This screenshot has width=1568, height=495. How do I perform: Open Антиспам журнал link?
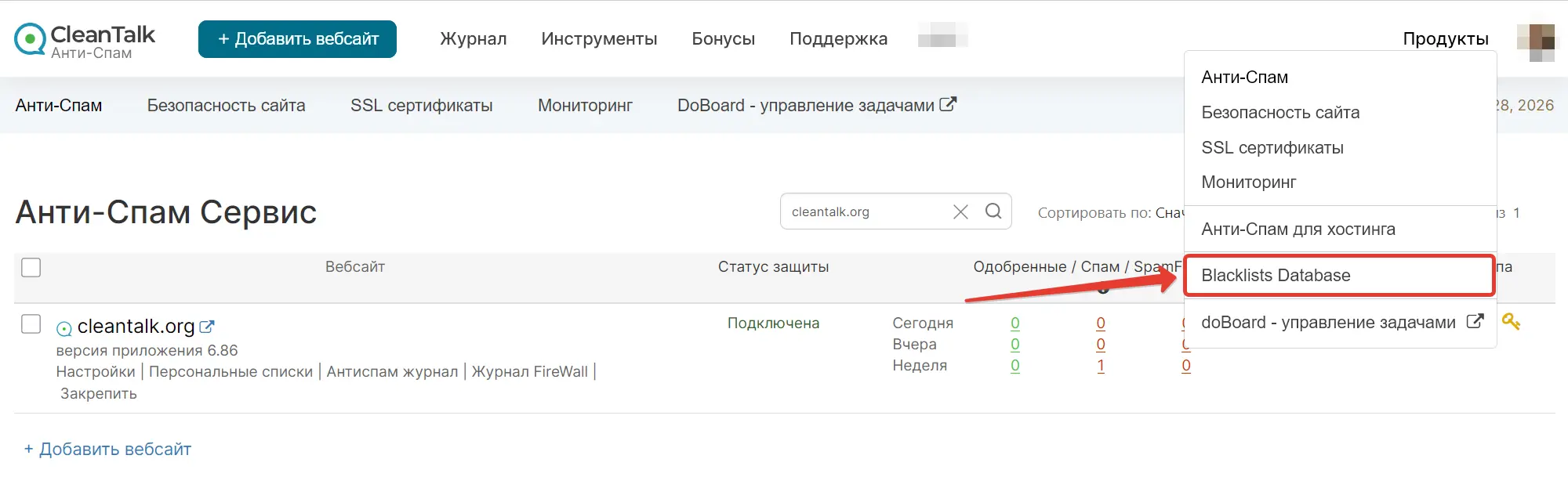(392, 372)
